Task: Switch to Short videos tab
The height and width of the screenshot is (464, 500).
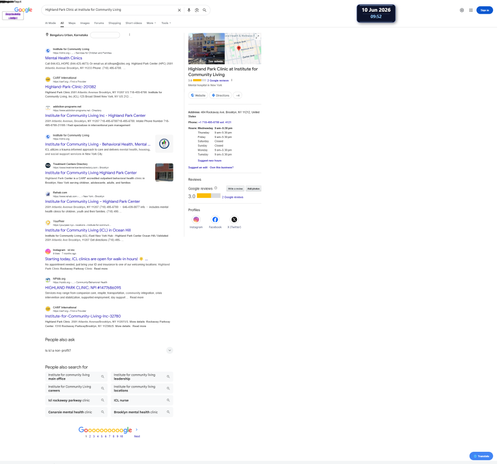Action: [x=134, y=23]
